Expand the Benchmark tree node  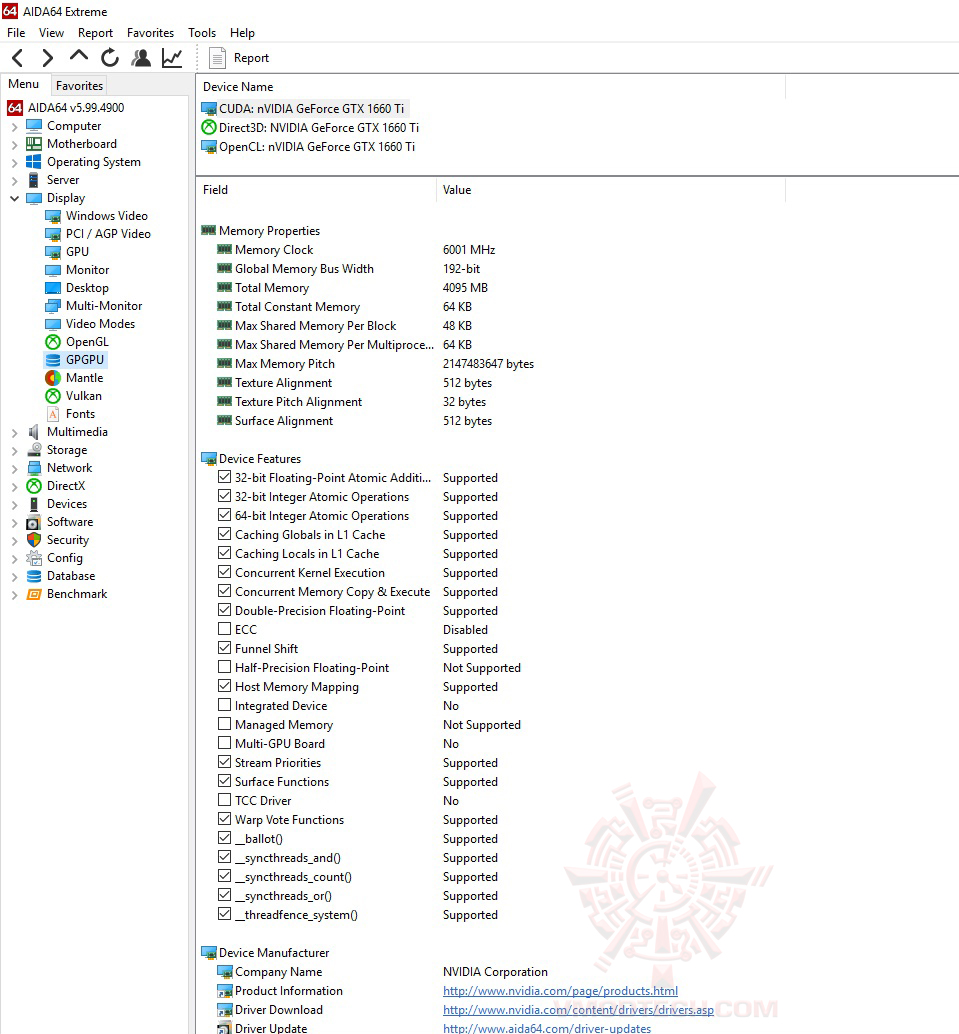click(15, 594)
